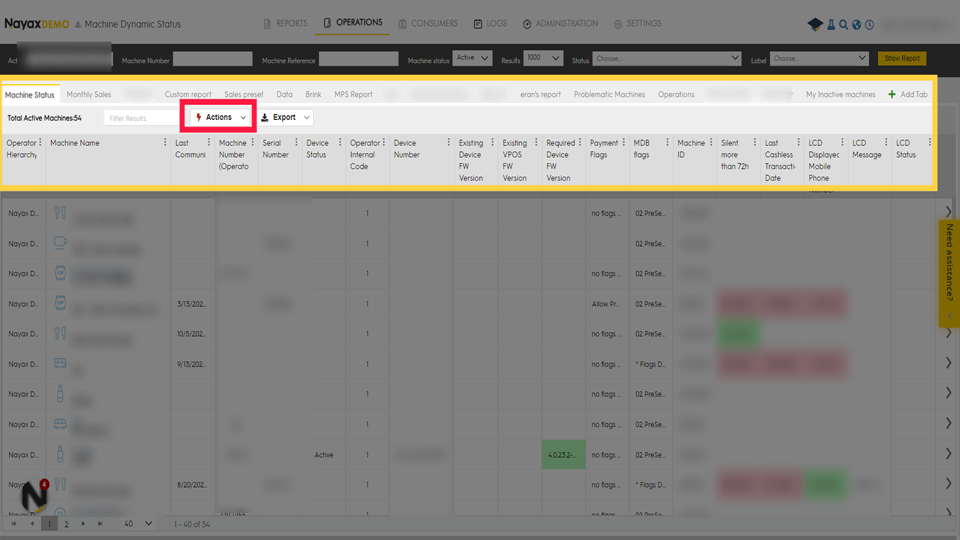Go to the last page of results
The image size is (960, 540).
100,524
